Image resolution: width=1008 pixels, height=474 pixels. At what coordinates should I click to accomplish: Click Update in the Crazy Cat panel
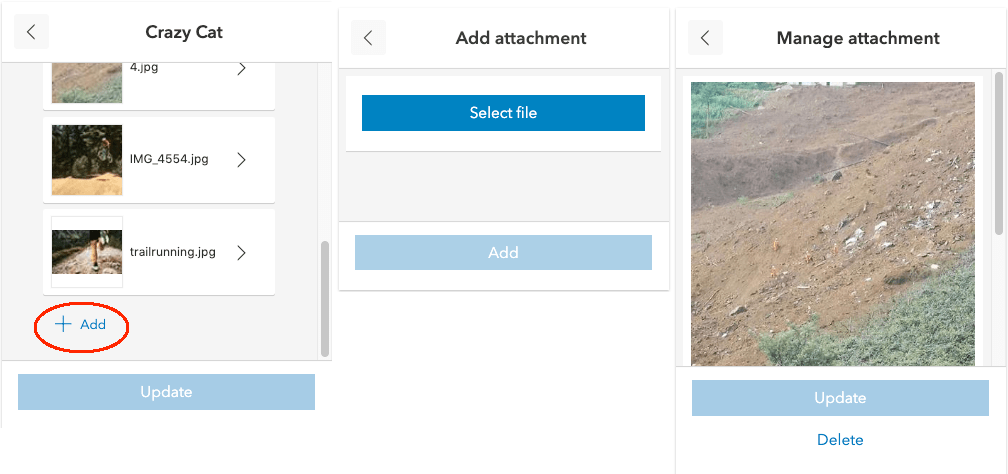[x=166, y=392]
